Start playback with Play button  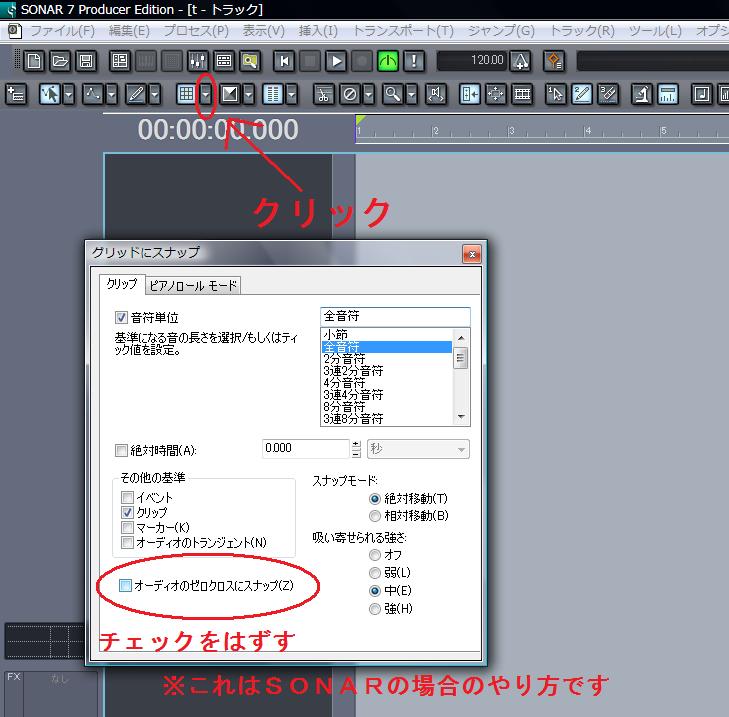click(x=336, y=61)
